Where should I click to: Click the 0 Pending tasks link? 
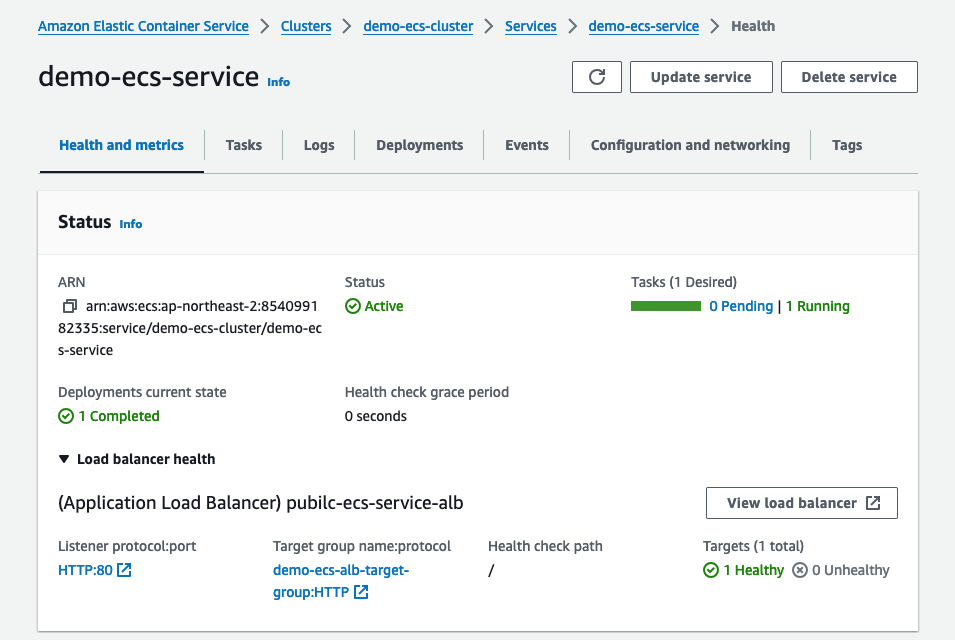point(741,306)
